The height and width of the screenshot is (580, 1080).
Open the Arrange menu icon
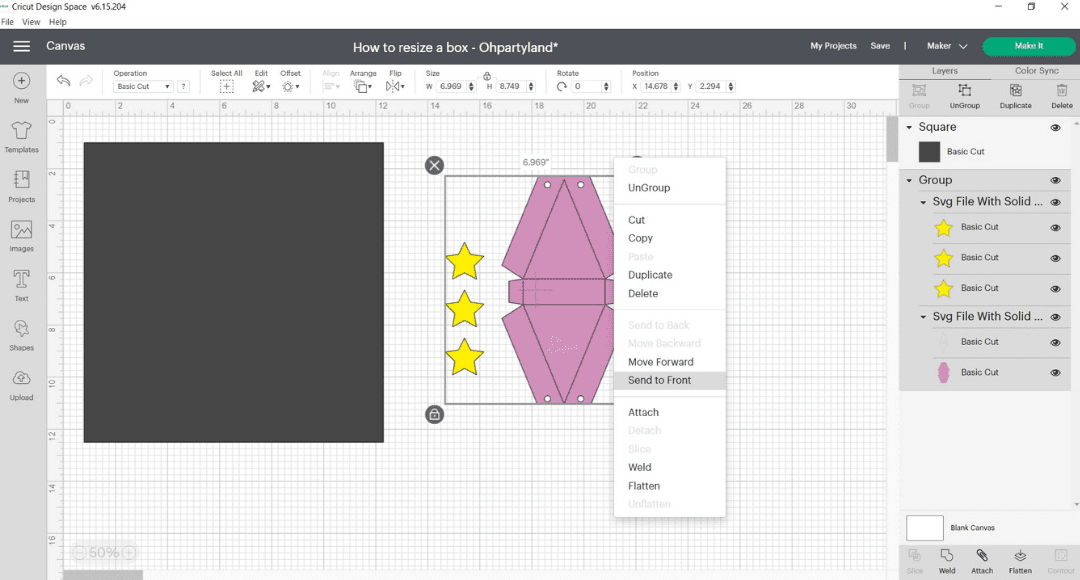362,86
